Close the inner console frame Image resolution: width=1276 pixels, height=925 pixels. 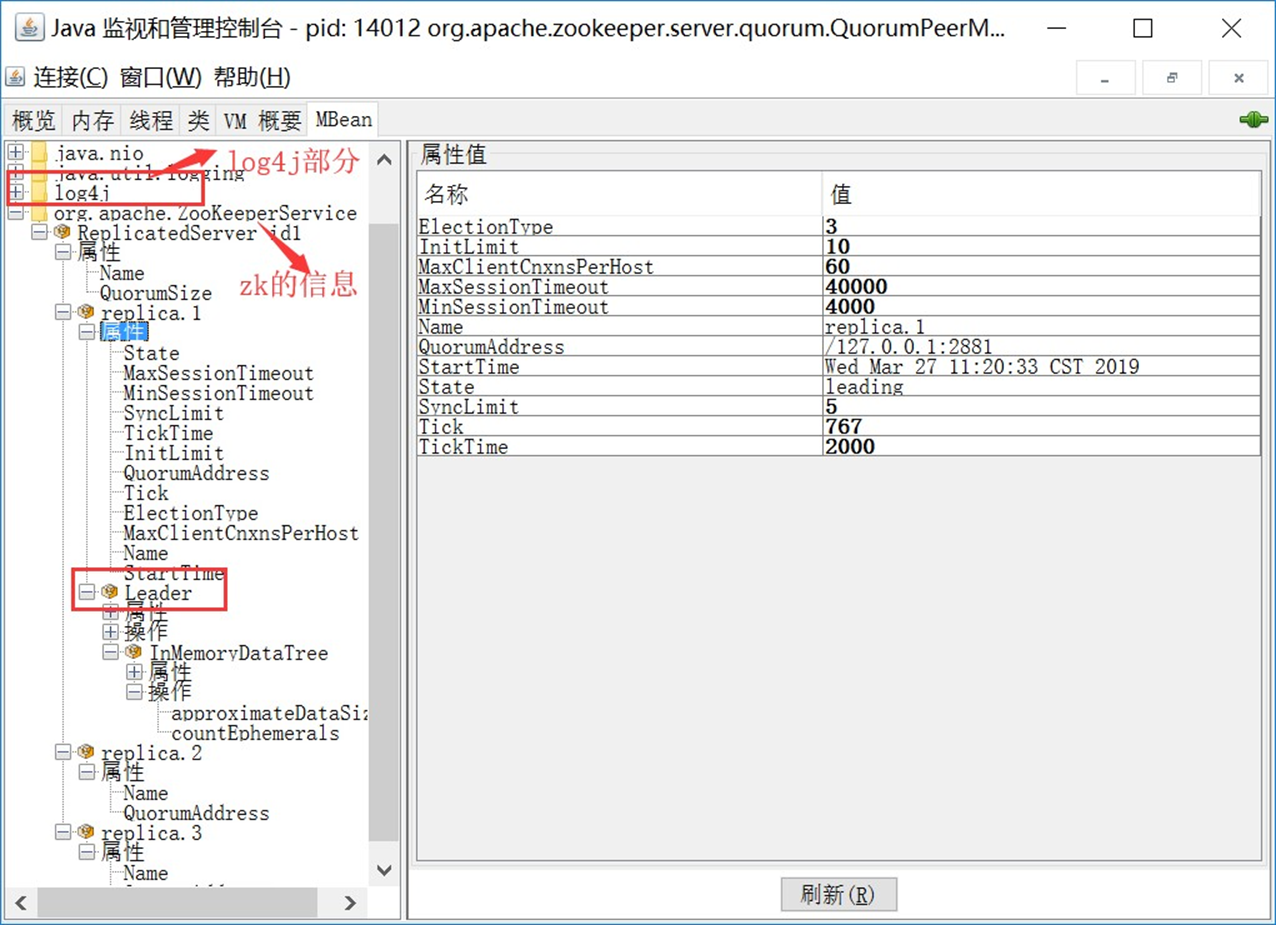[x=1238, y=78]
